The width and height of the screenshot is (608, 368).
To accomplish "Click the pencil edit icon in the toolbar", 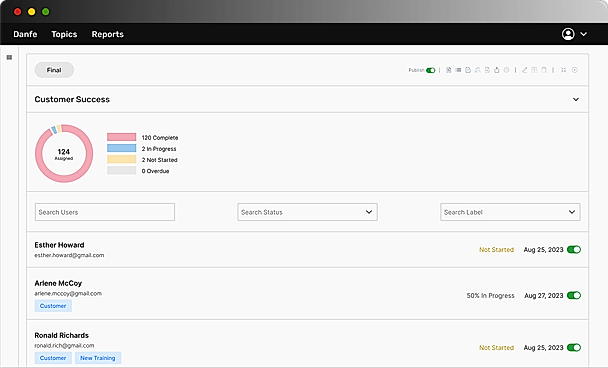I will [524, 70].
